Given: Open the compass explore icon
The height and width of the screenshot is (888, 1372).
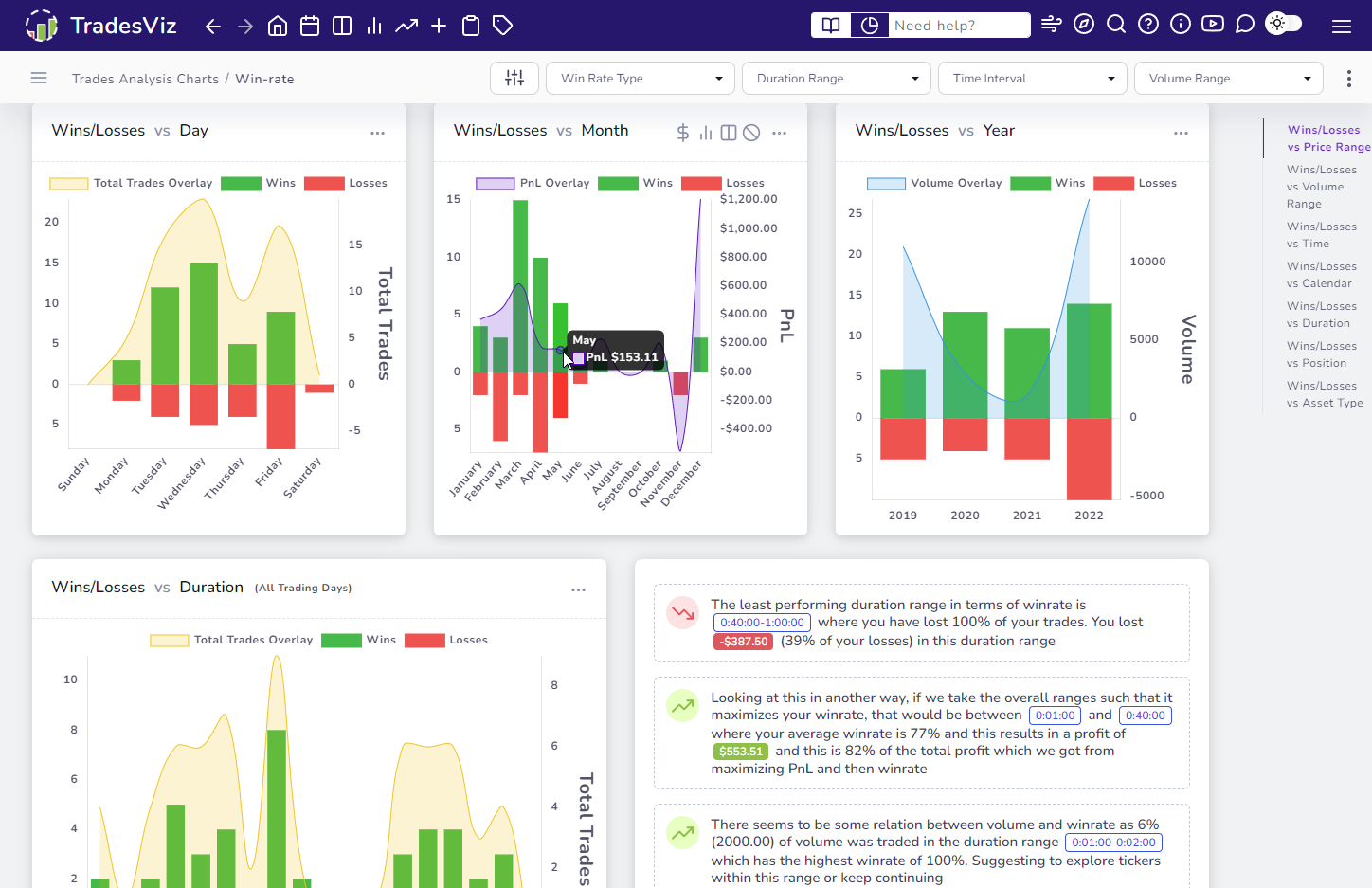Looking at the screenshot, I should click(x=1084, y=24).
